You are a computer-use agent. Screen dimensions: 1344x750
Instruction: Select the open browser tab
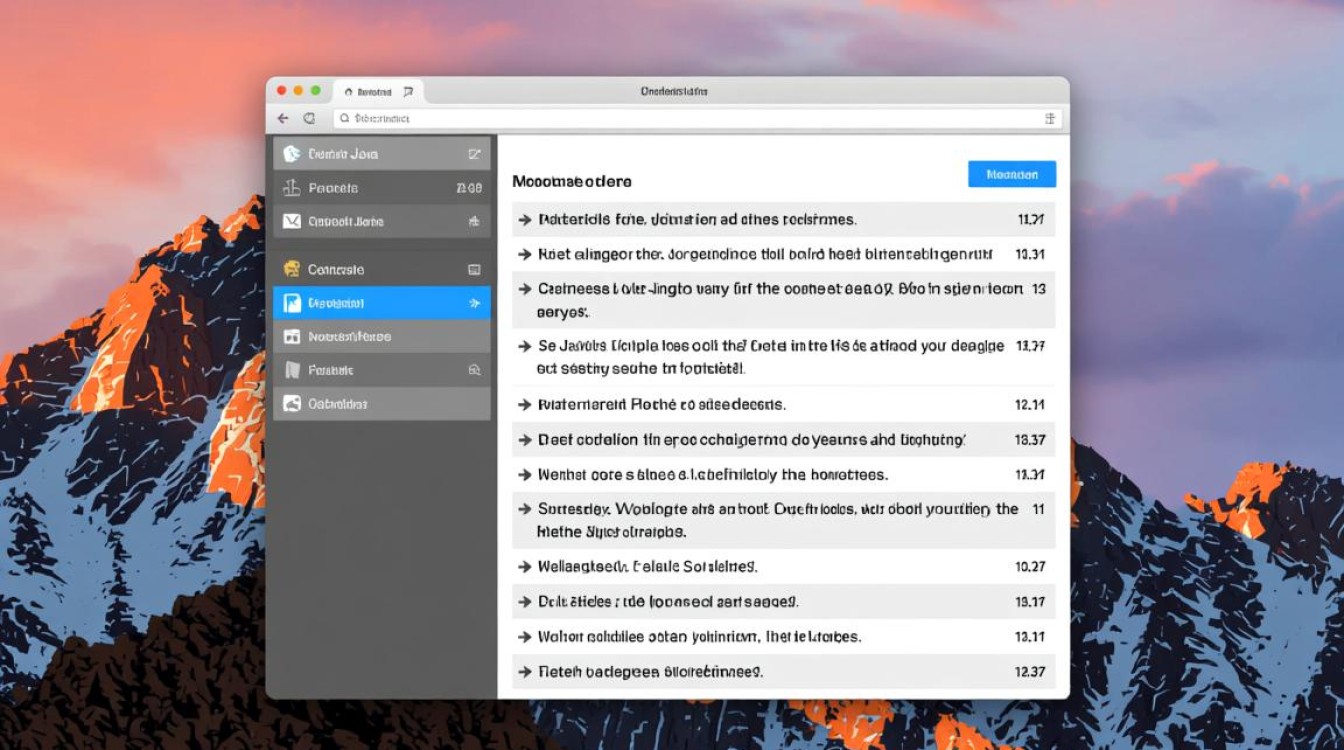pyautogui.click(x=374, y=91)
